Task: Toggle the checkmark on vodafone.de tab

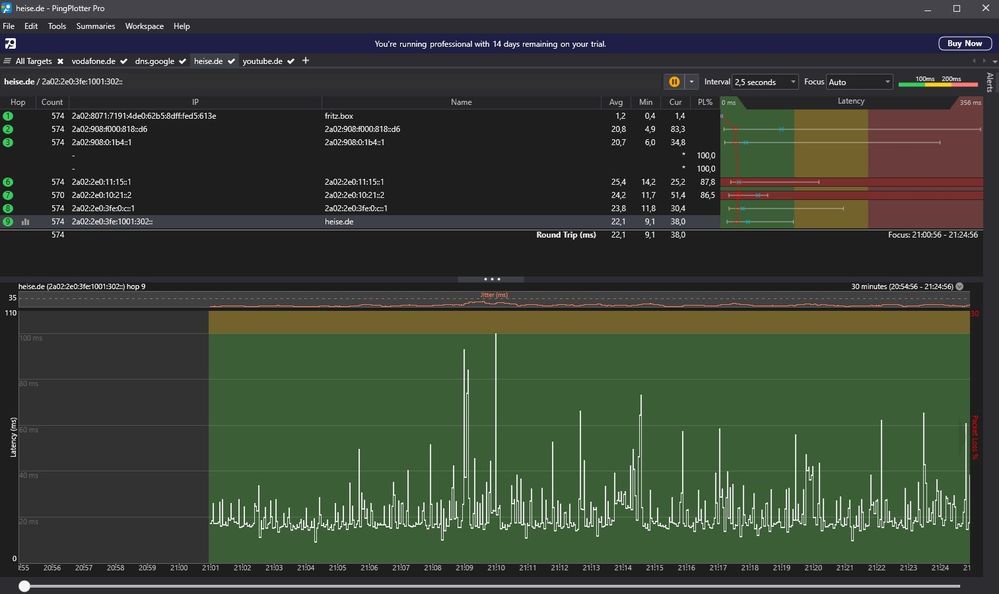Action: tap(123, 61)
